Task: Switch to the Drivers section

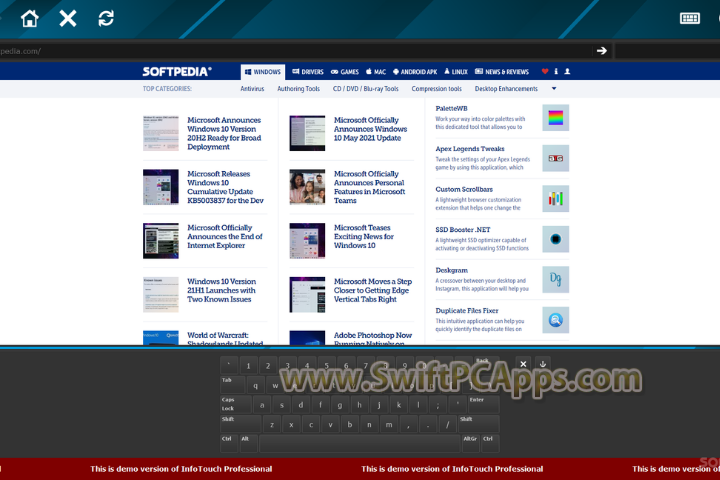Action: pyautogui.click(x=308, y=72)
